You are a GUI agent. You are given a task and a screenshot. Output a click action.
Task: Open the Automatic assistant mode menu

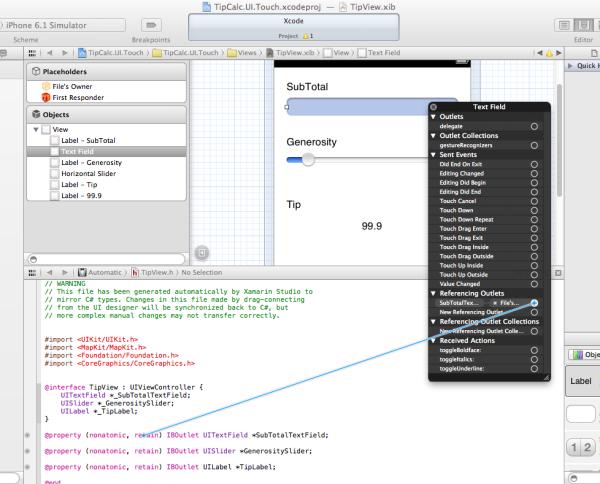[x=100, y=272]
